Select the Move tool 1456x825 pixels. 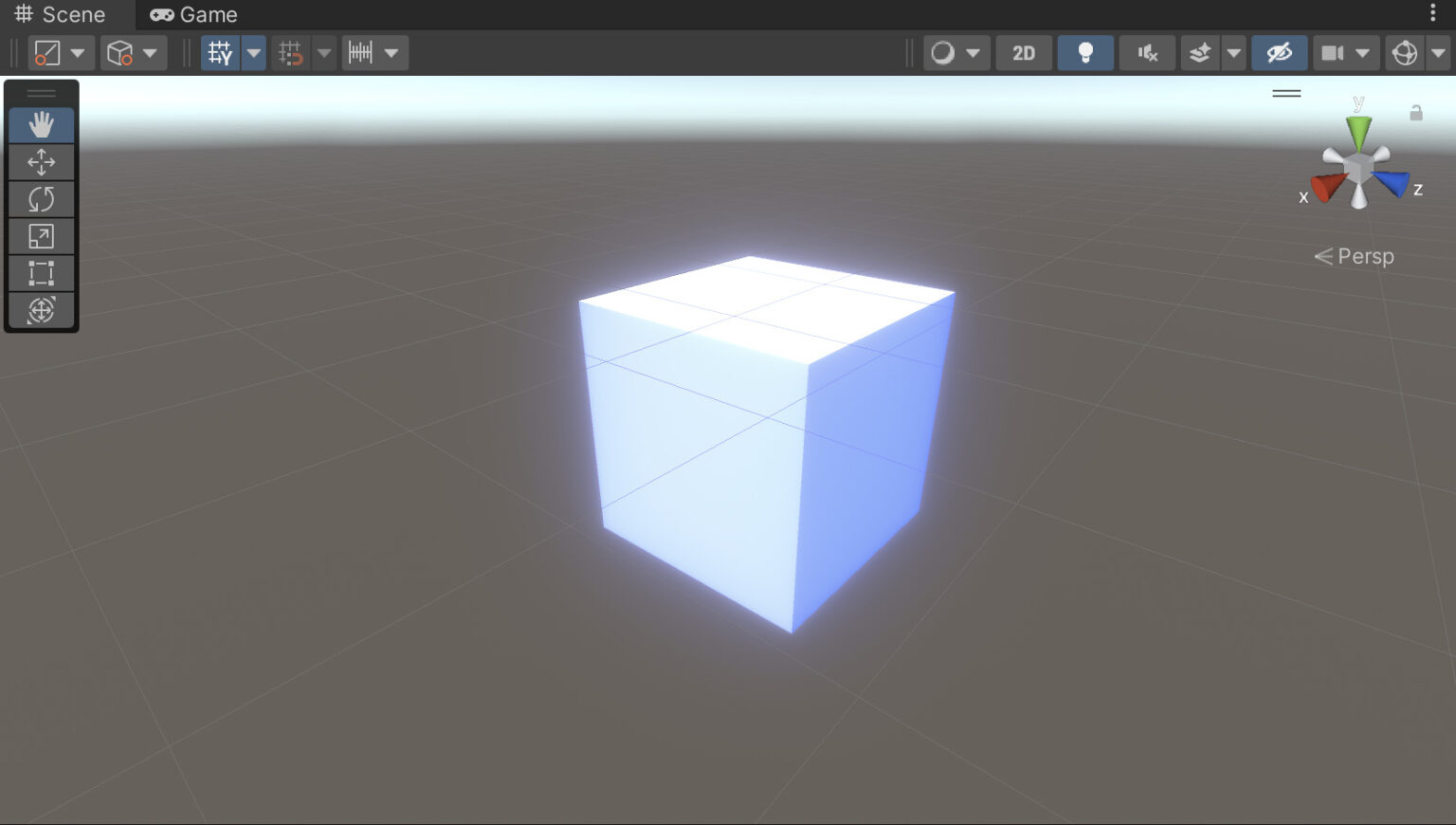[x=42, y=162]
